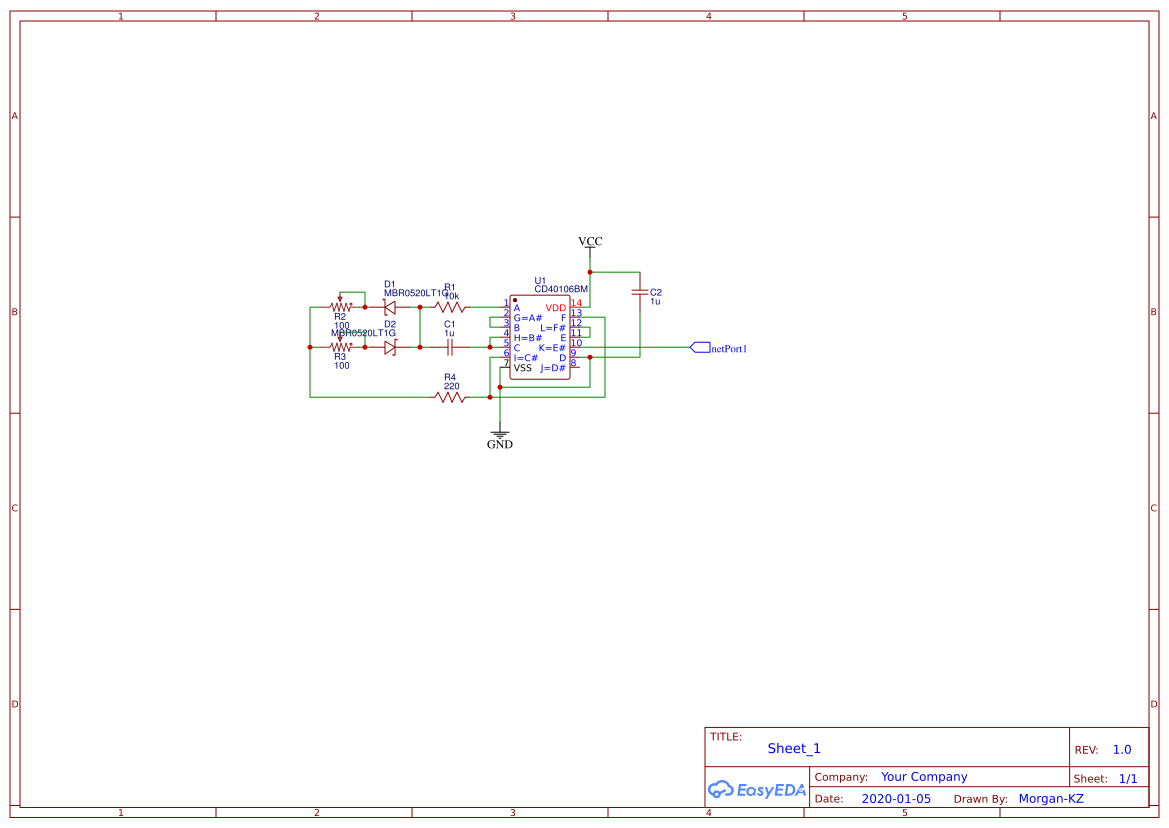Click the C2 designator label

point(655,293)
